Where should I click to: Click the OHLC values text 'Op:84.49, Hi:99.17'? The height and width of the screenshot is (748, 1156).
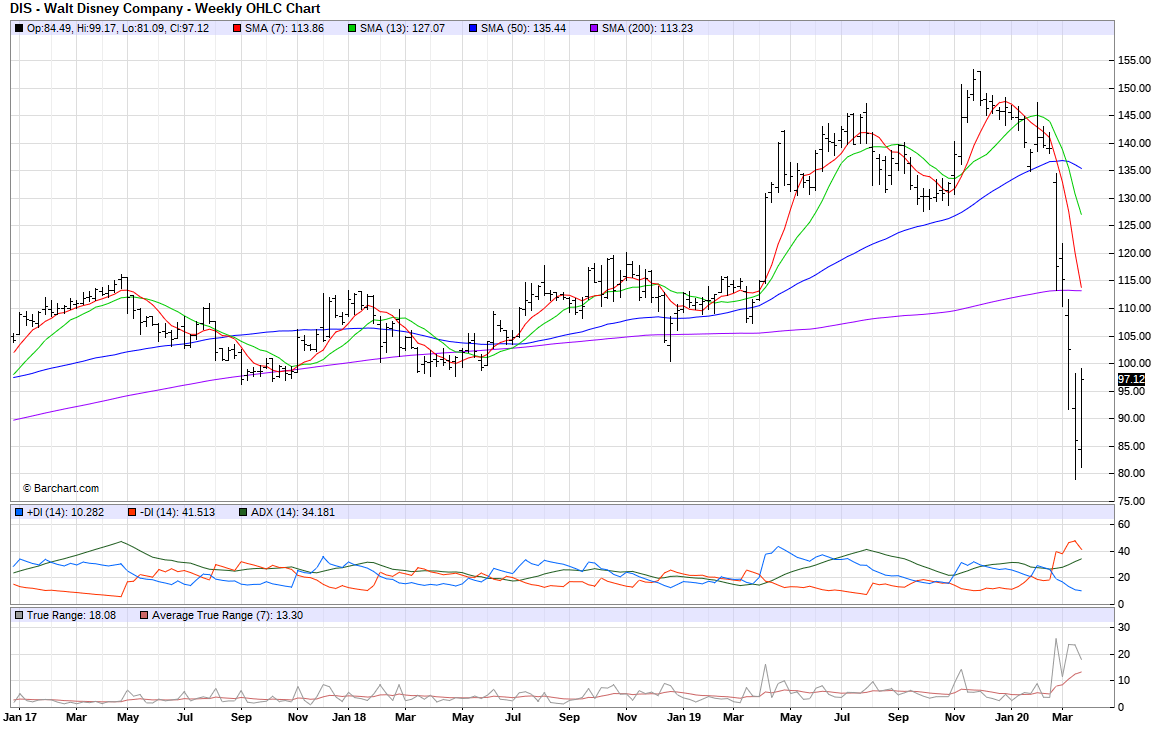pos(72,29)
